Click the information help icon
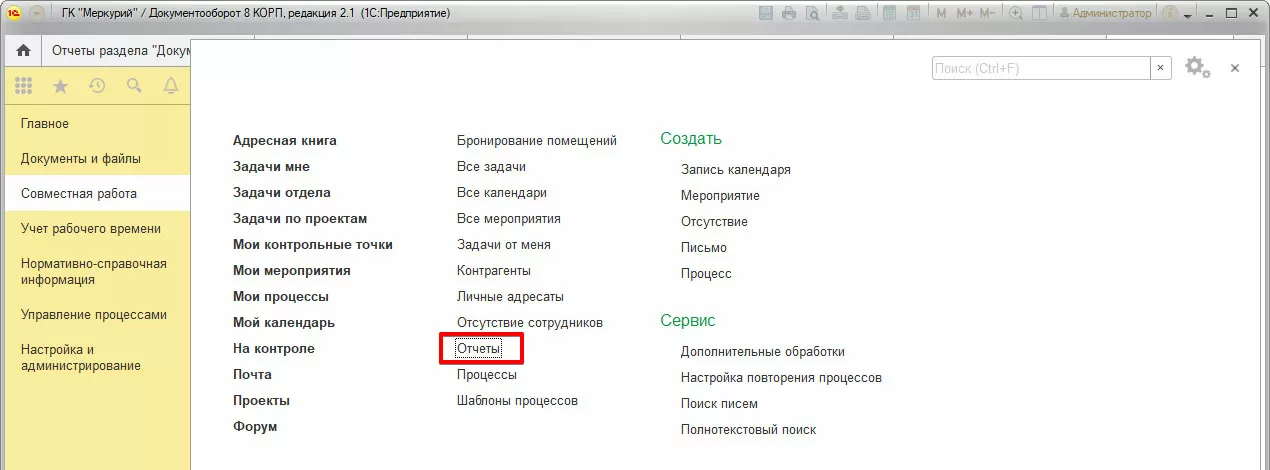 tap(1170, 13)
